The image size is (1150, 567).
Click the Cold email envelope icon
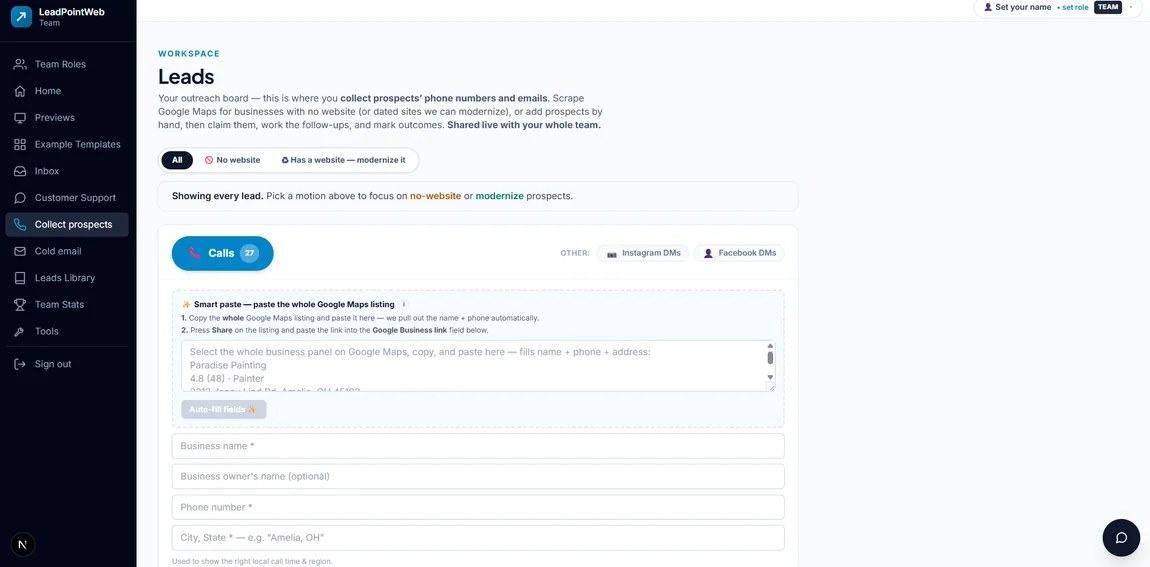(21, 251)
